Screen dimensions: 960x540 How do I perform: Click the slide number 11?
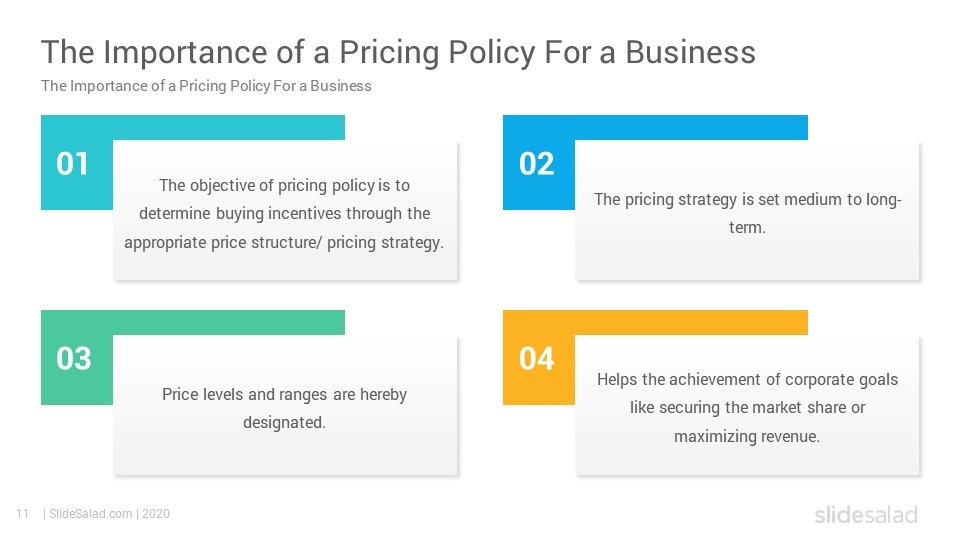22,514
